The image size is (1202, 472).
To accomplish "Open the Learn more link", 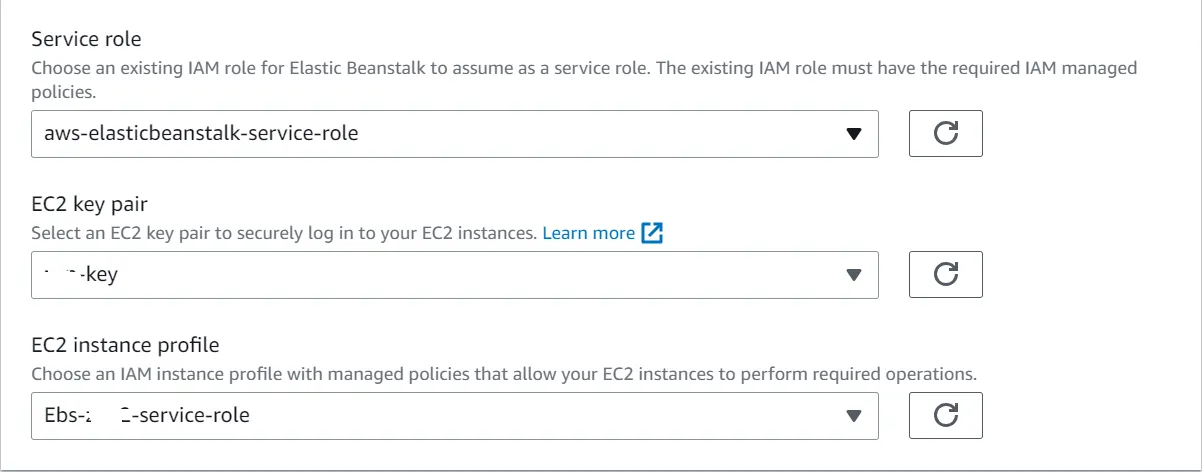I will coord(588,233).
